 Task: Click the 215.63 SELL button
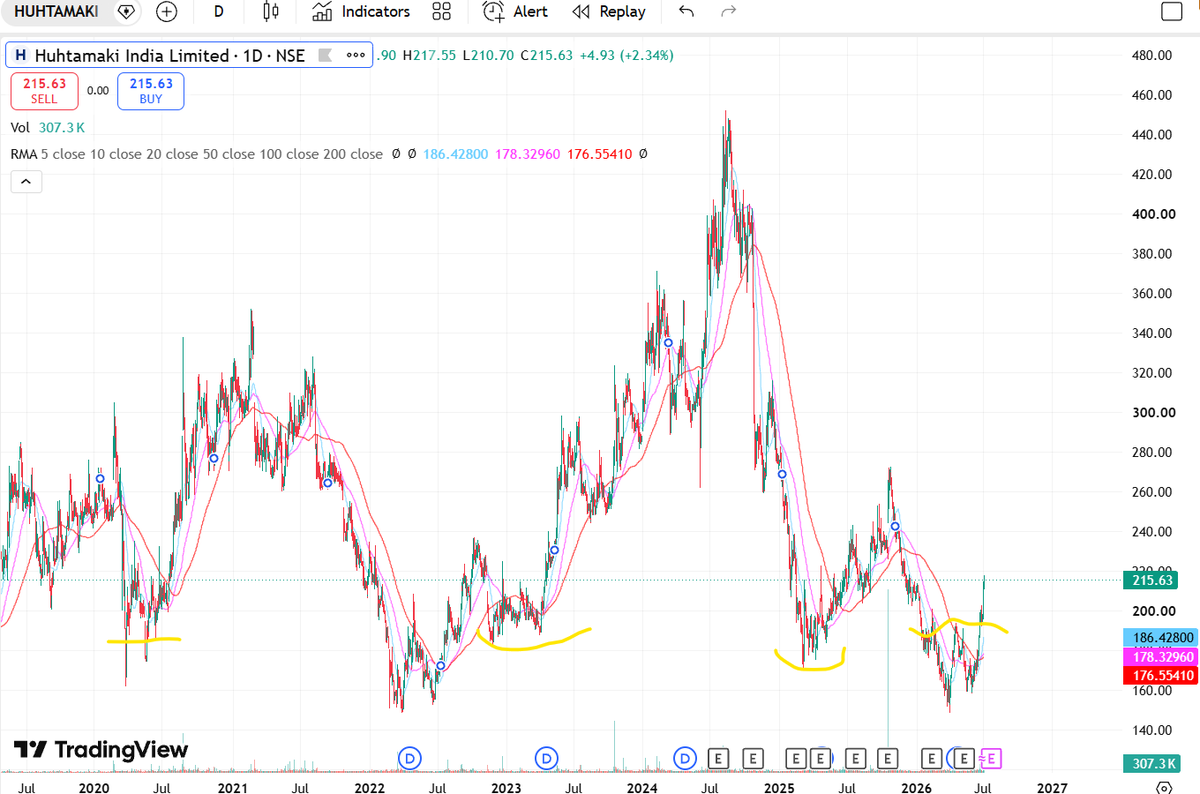point(44,91)
